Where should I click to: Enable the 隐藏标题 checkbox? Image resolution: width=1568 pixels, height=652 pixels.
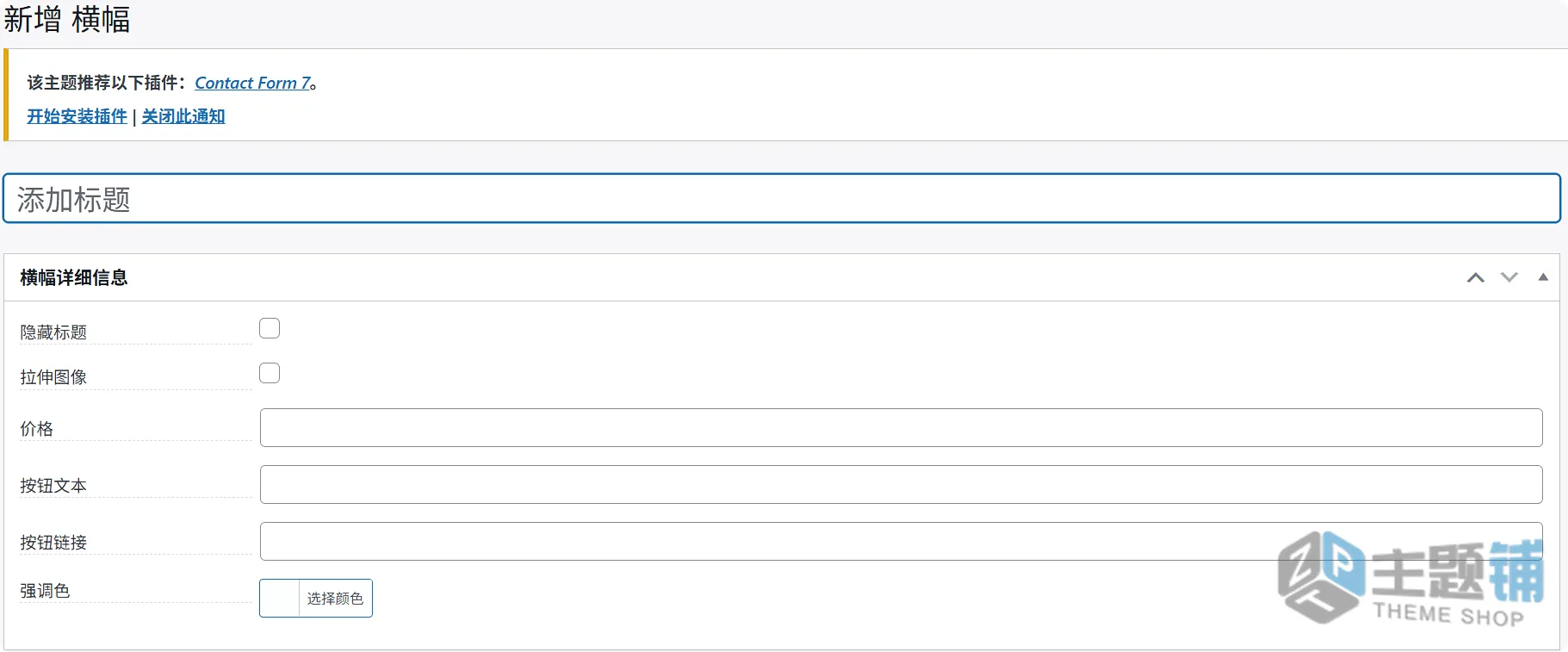point(270,328)
